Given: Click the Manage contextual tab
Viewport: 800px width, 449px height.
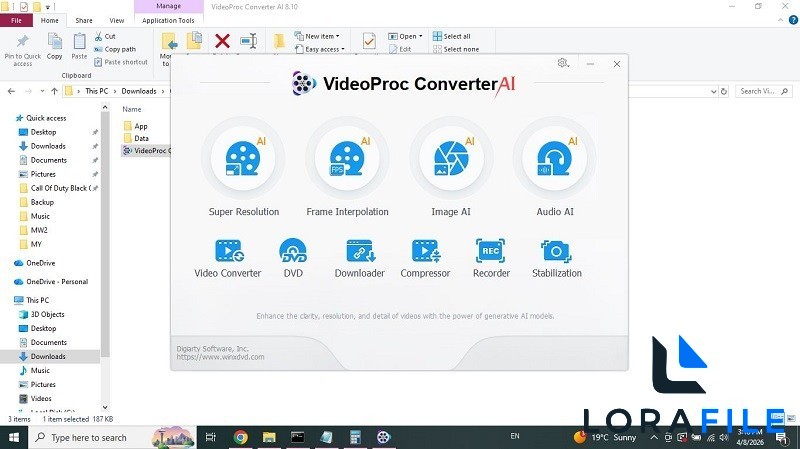Looking at the screenshot, I should pos(168,6).
